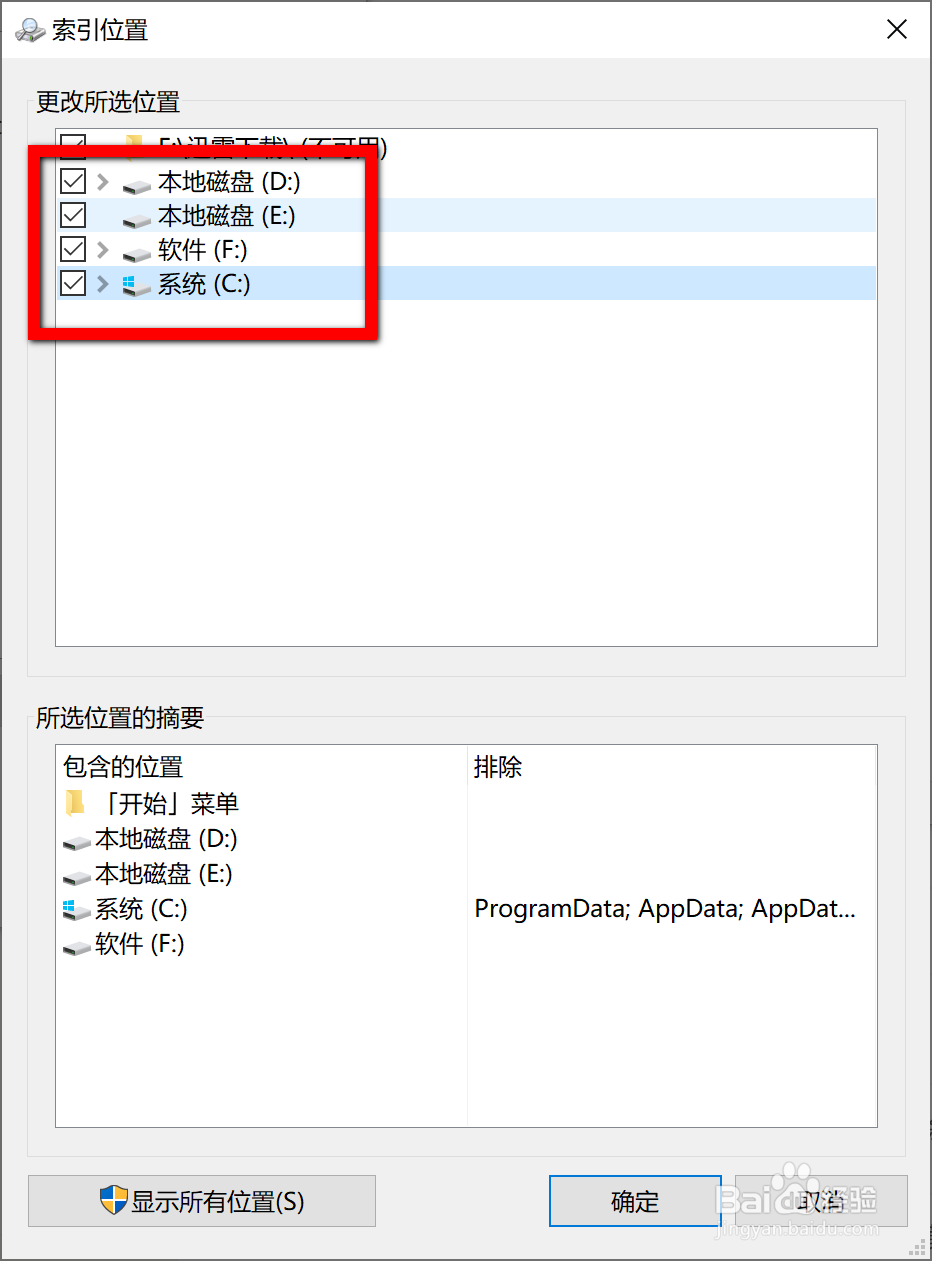Click the 「开始」菜单 folder icon in summary
Viewport: 932px width, 1261px height.
74,804
